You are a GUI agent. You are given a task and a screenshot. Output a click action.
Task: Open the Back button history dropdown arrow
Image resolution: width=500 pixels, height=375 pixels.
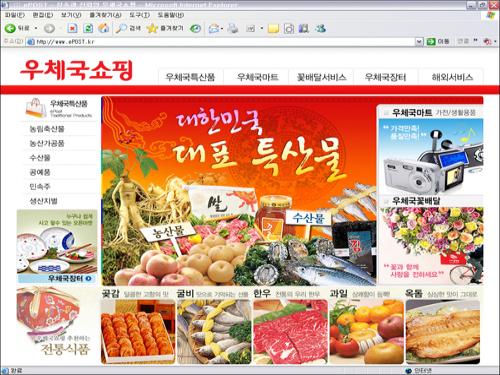36,28
